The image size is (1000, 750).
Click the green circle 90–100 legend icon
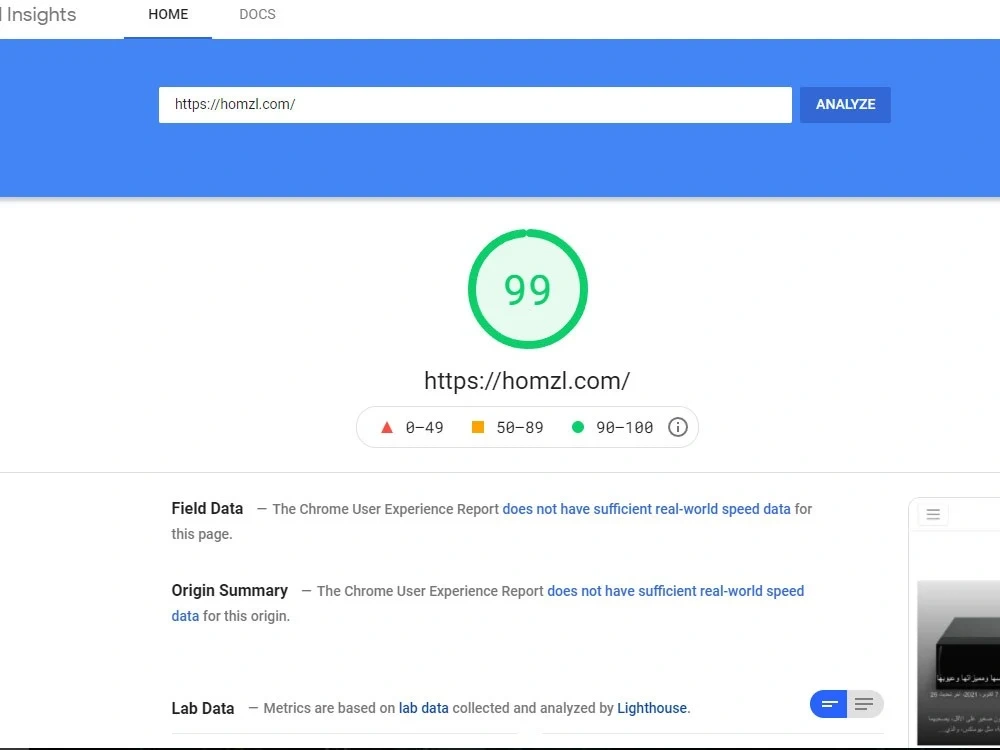pos(578,427)
